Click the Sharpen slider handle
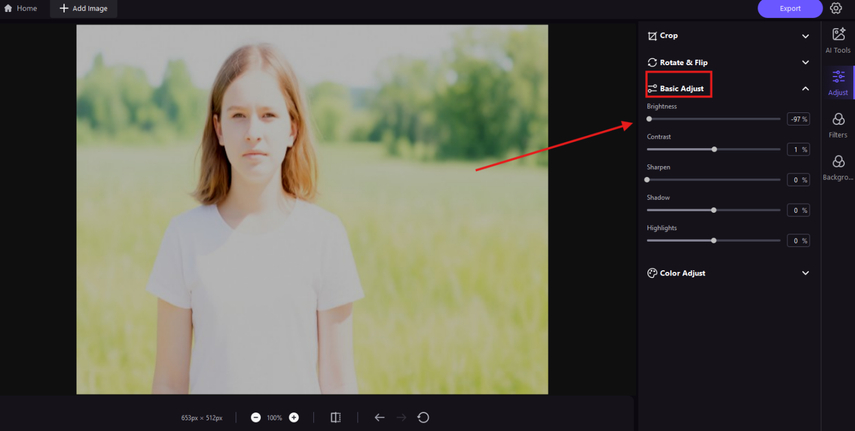 pos(647,180)
